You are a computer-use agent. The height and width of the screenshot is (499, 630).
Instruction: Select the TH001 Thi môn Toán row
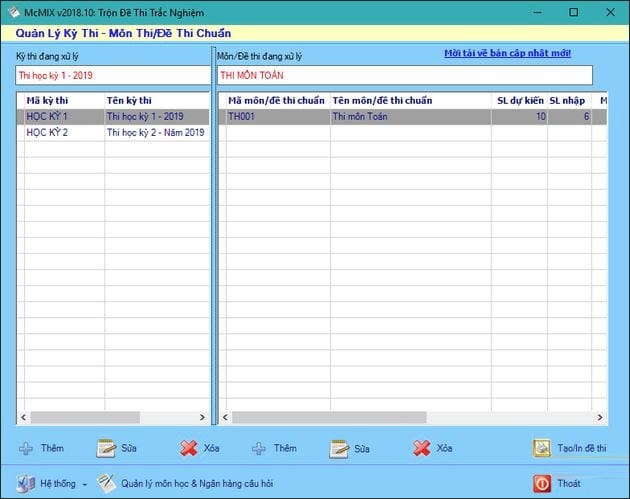(x=413, y=117)
